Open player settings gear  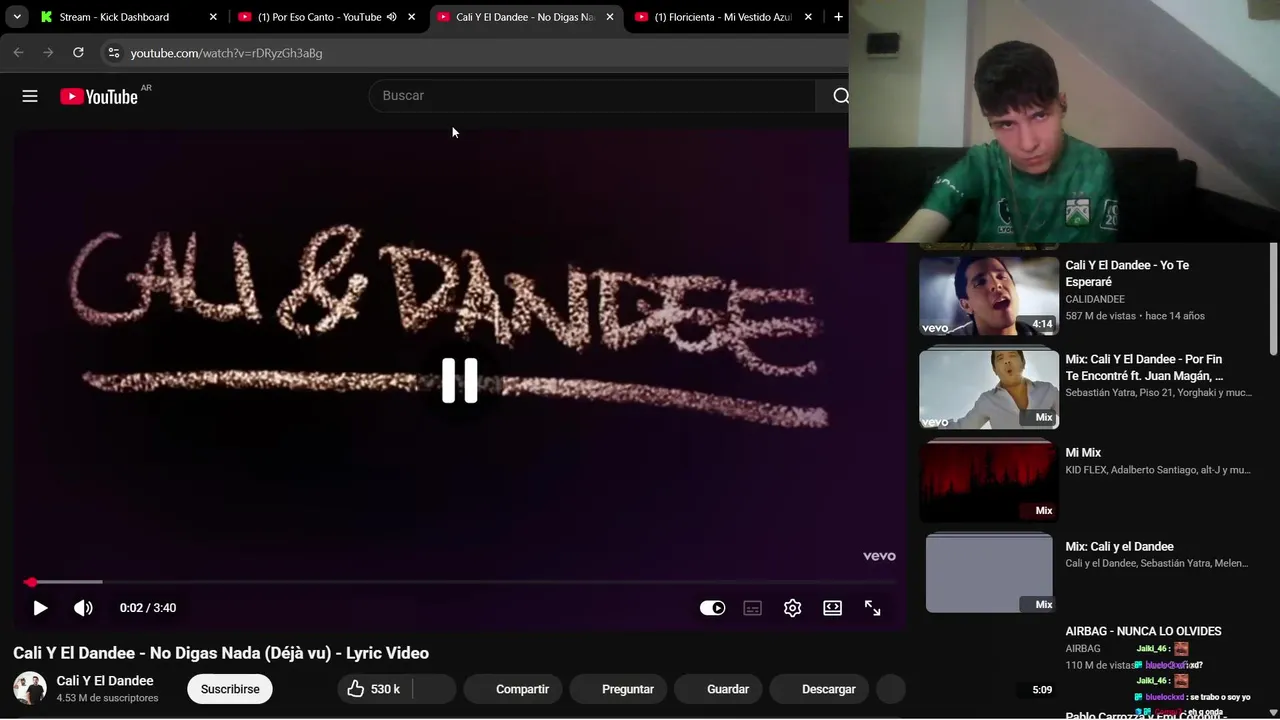(x=792, y=608)
